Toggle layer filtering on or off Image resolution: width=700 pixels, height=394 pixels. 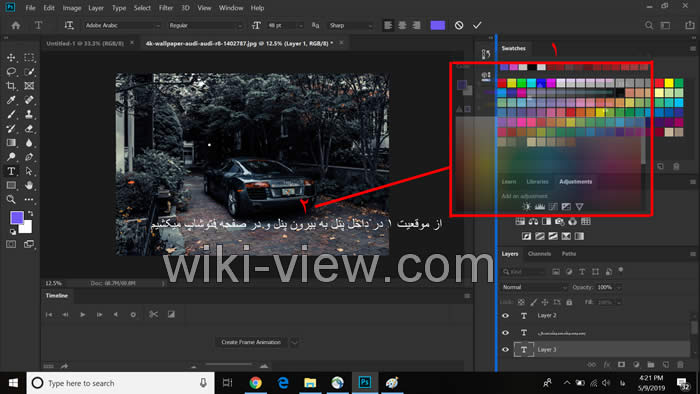621,270
